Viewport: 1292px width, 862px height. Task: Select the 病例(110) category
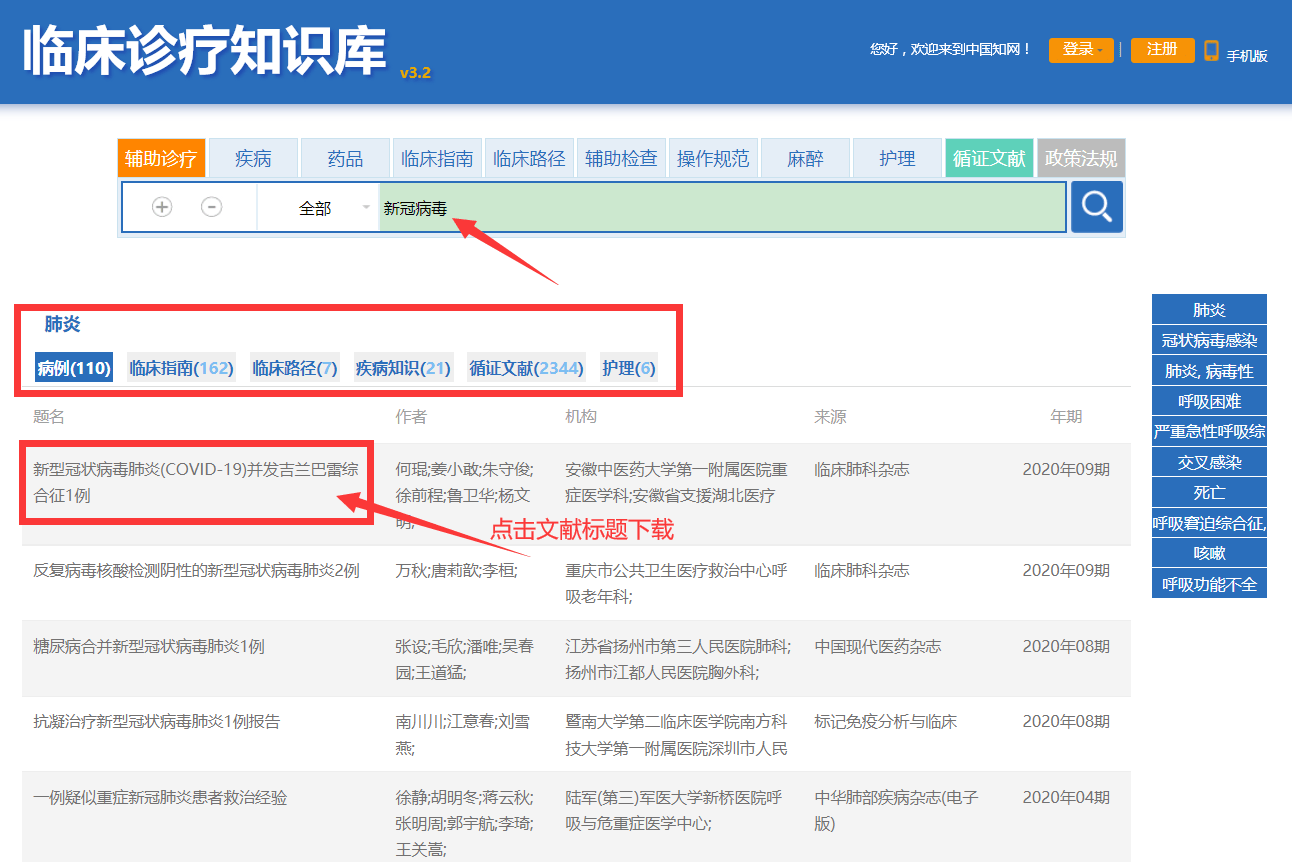point(73,368)
